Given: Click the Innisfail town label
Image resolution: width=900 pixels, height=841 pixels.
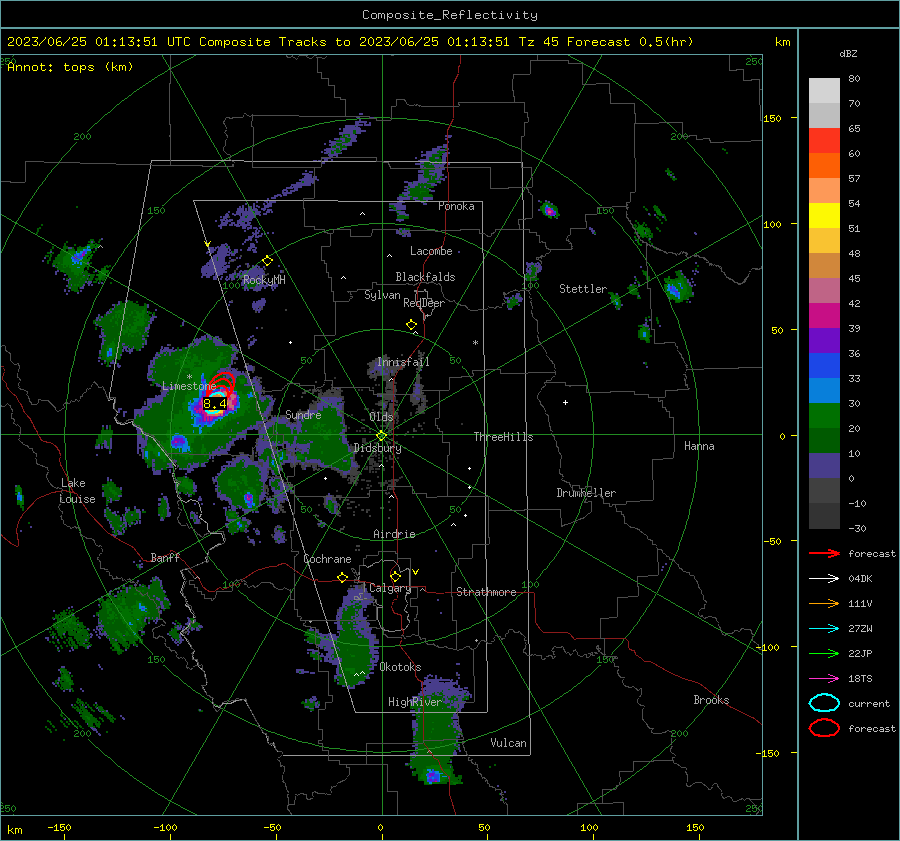Looking at the screenshot, I should (403, 362).
